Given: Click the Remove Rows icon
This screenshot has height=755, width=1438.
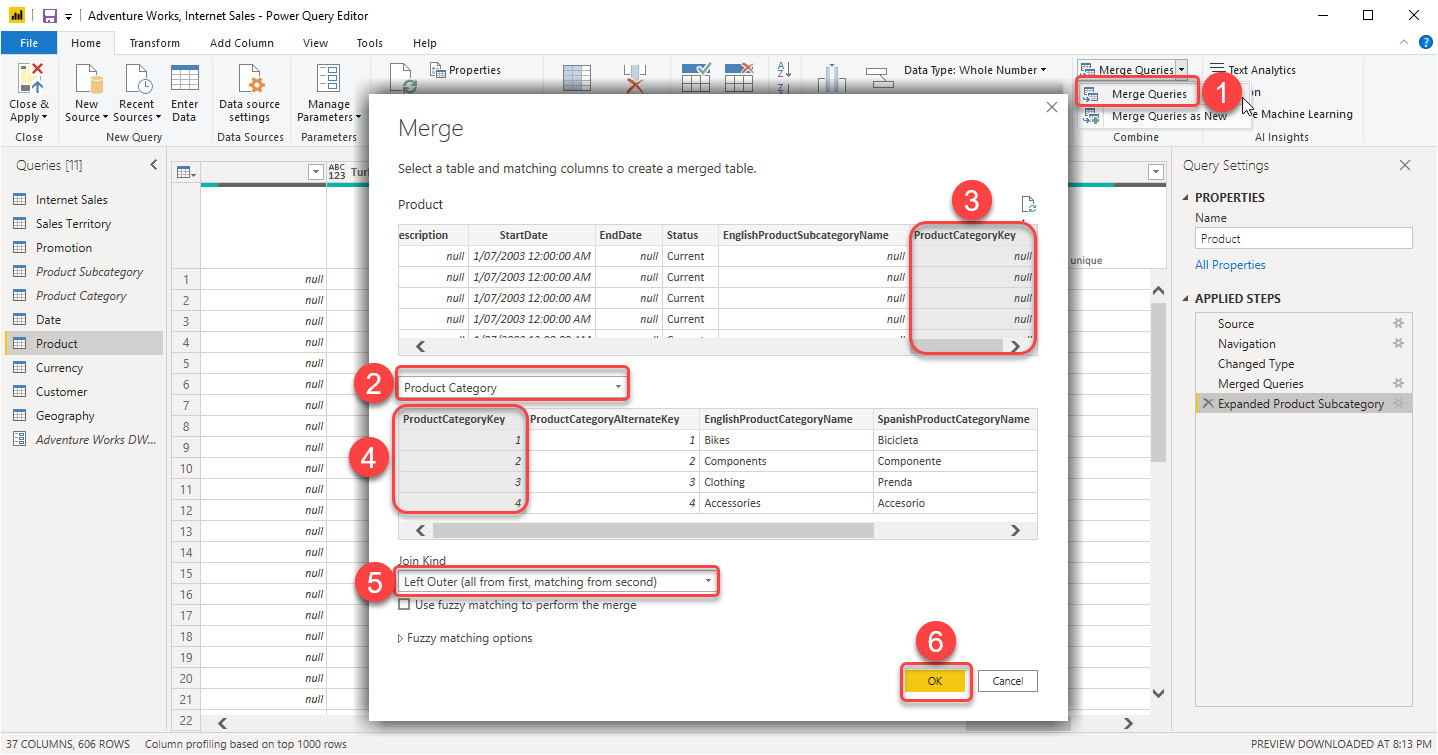Looking at the screenshot, I should point(738,78).
